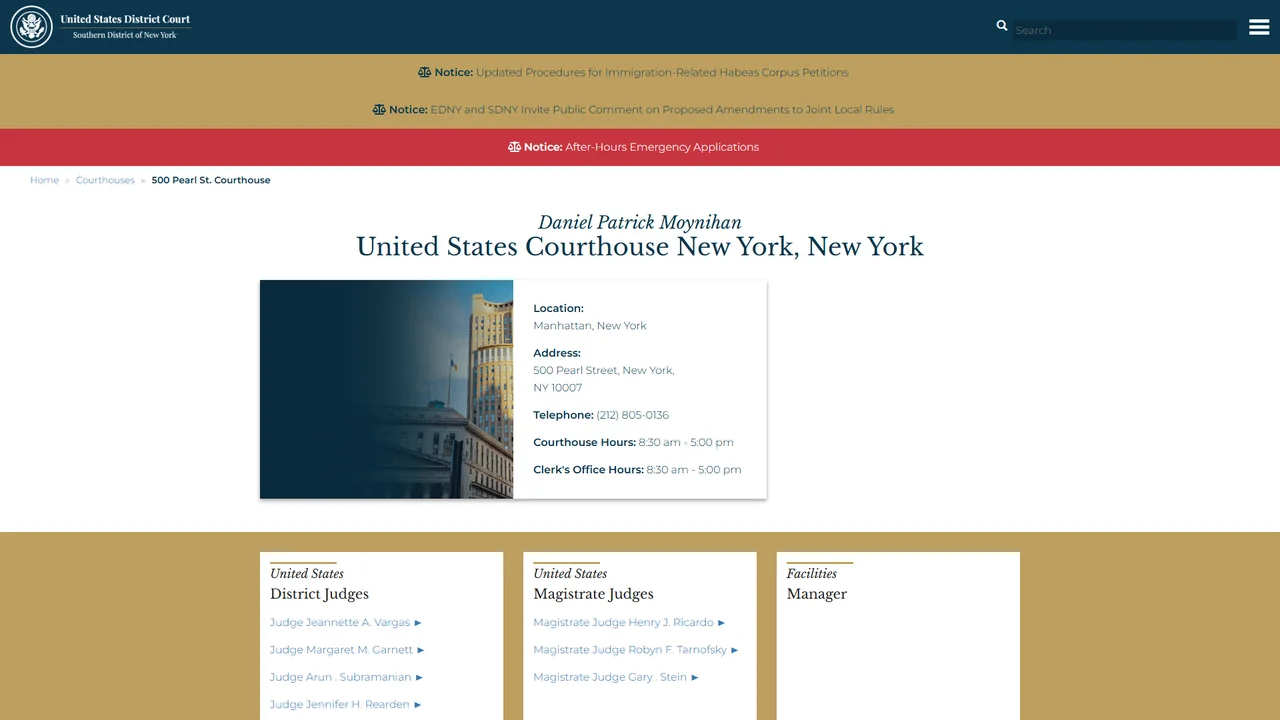This screenshot has width=1280, height=720.
Task: Open Magistrate Judge Robyn F. Tarnofsky page
Action: (636, 649)
